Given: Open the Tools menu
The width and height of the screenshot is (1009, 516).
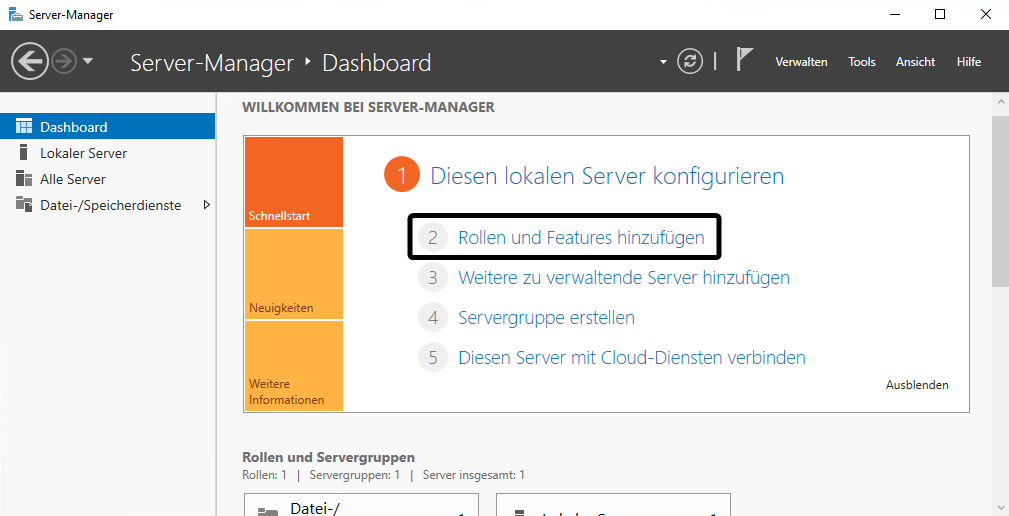Looking at the screenshot, I should click(862, 62).
